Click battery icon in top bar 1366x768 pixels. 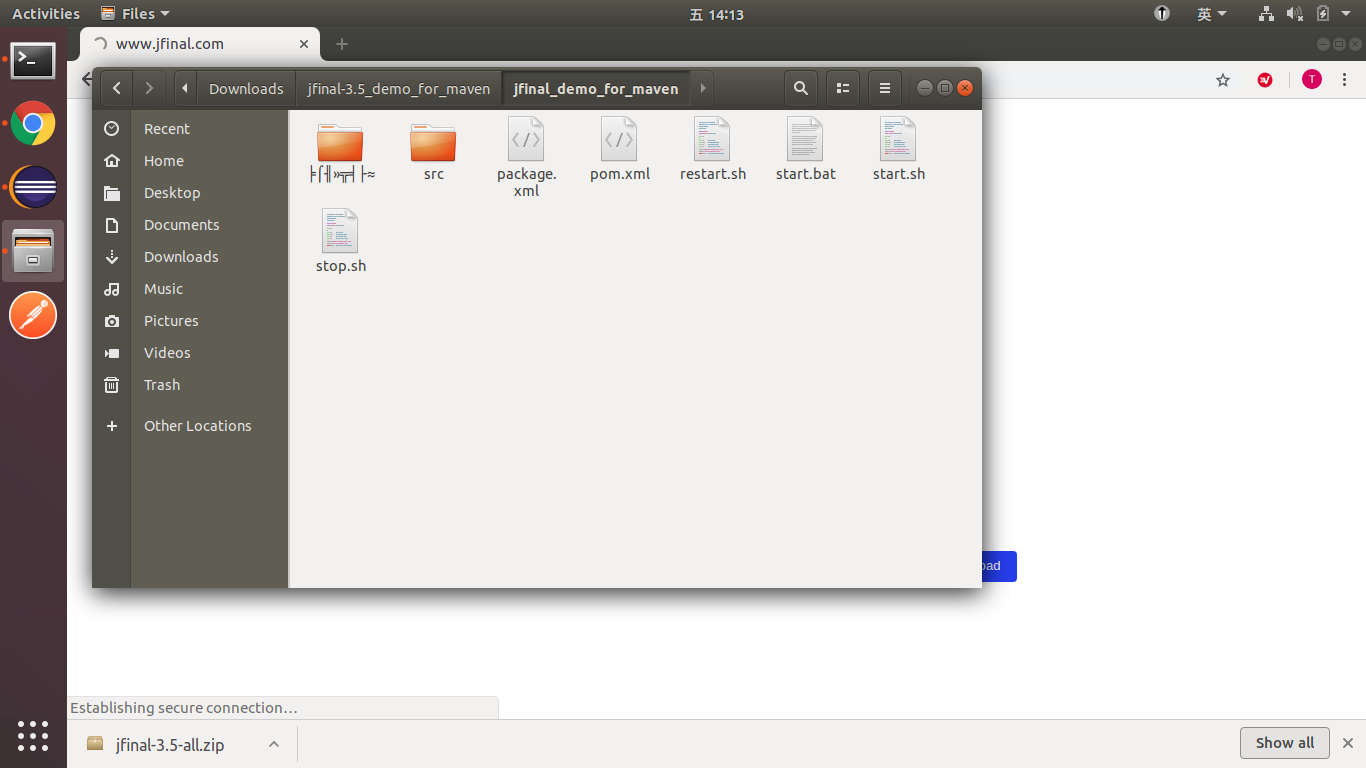tap(1323, 14)
